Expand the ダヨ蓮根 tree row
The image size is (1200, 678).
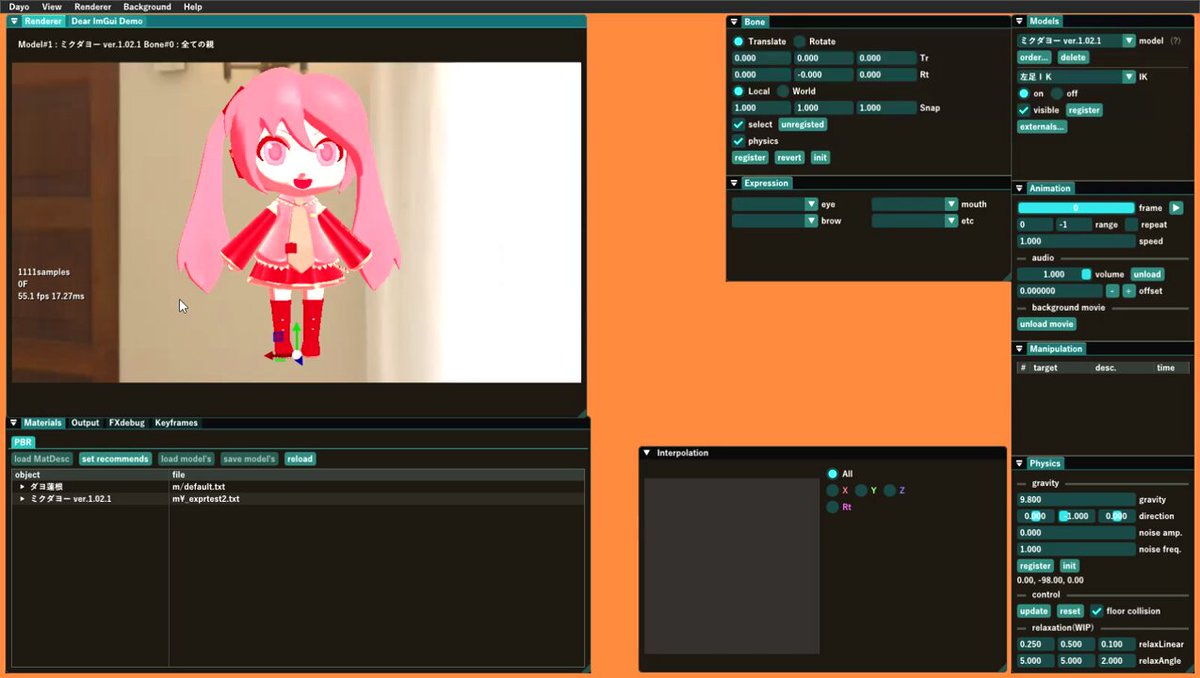pyautogui.click(x=22, y=487)
